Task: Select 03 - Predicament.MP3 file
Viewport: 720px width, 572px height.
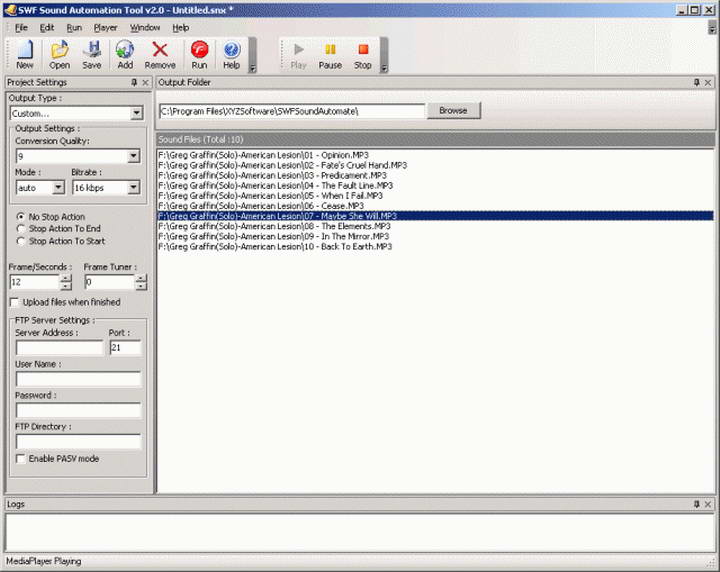Action: 435,175
